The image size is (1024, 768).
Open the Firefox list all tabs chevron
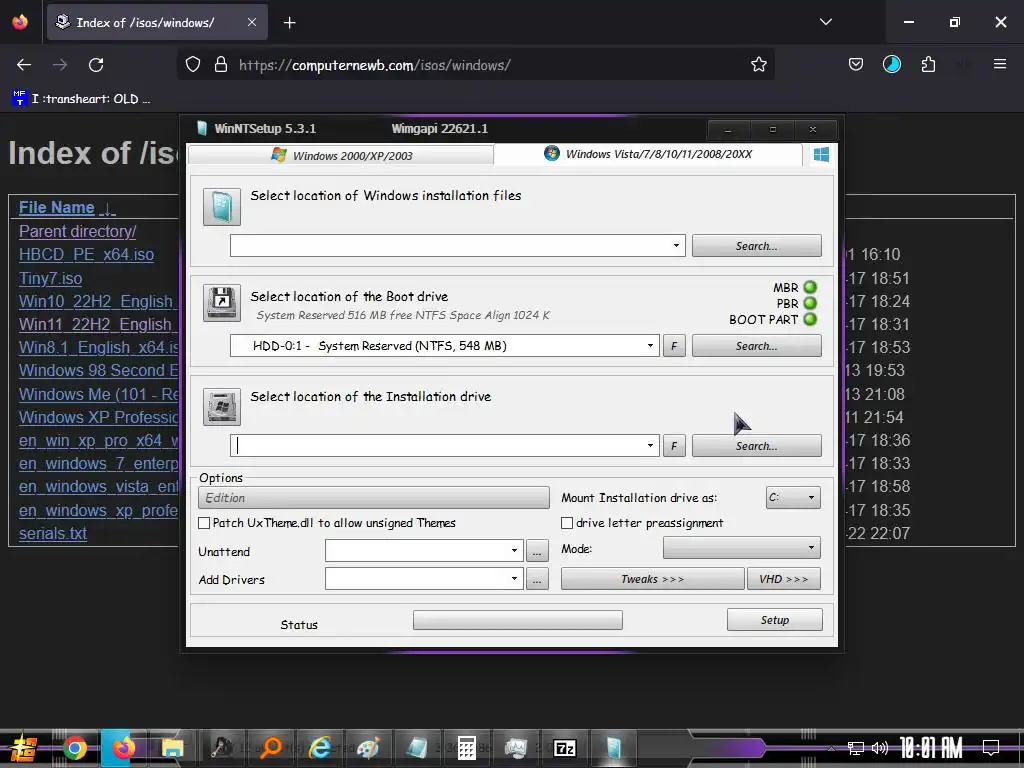[x=825, y=22]
